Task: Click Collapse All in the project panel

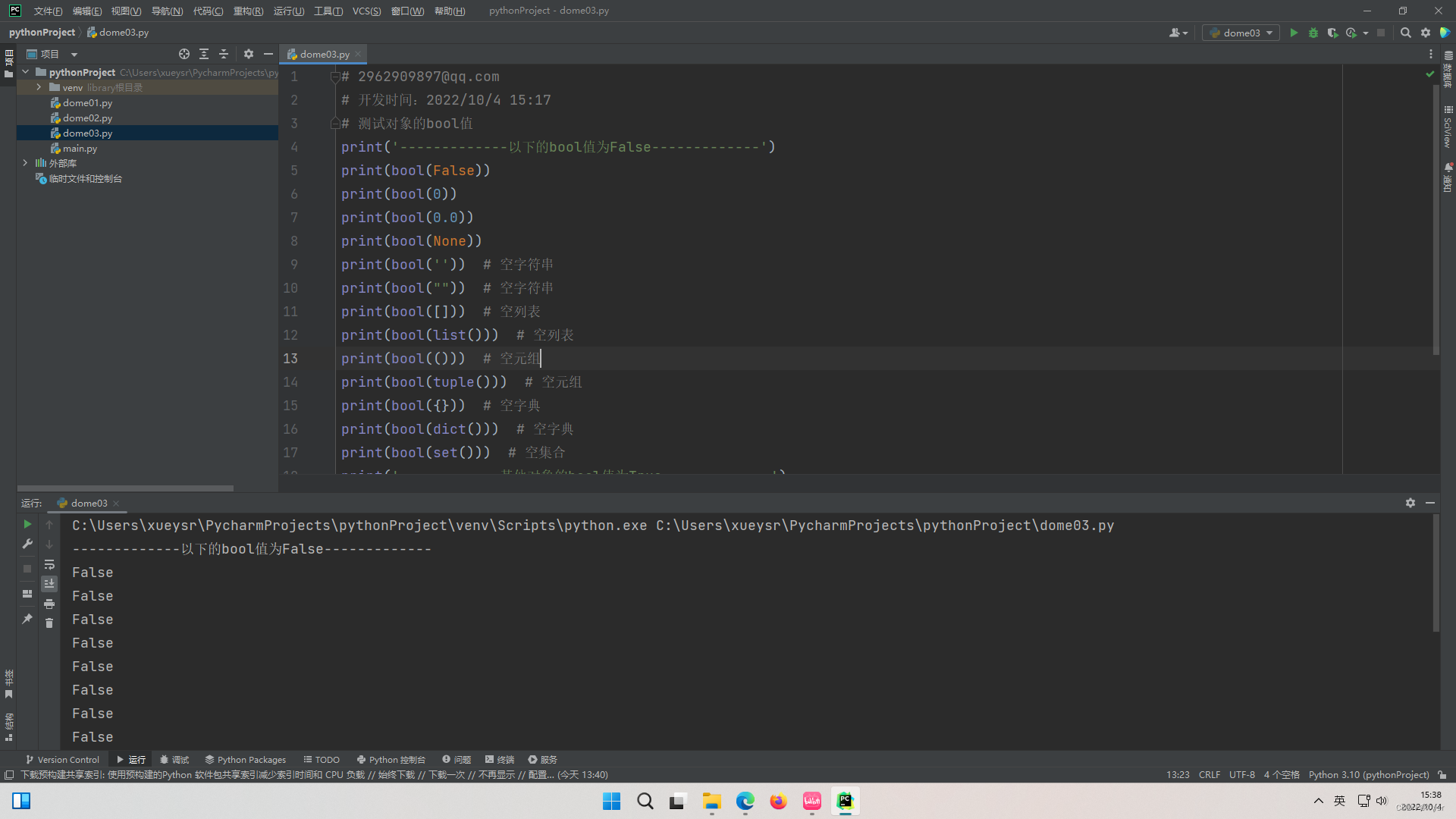Action: click(224, 54)
